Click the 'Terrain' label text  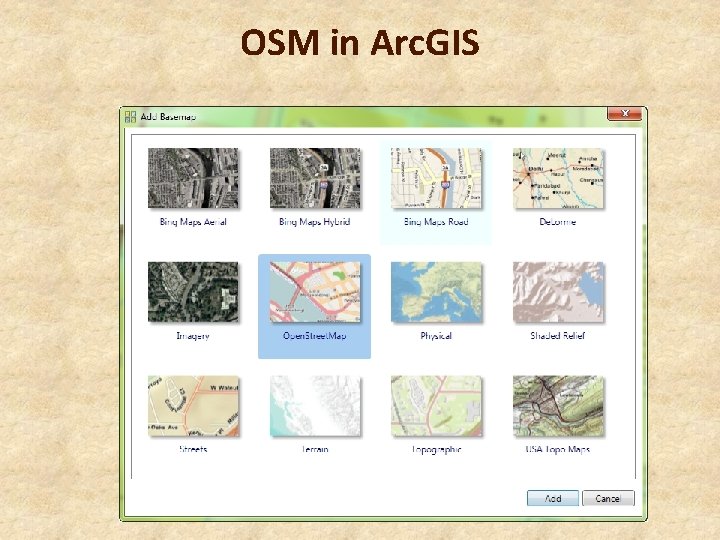tap(315, 449)
